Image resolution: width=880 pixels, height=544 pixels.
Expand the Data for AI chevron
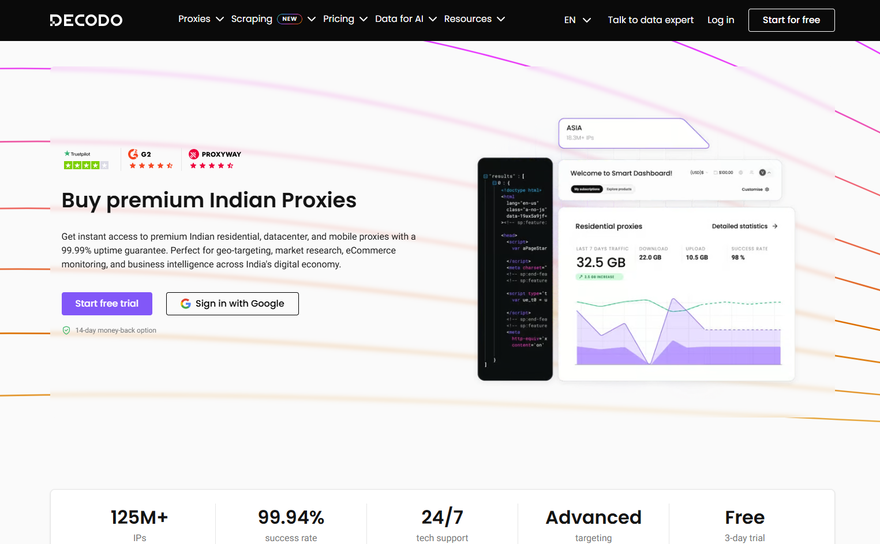pyautogui.click(x=433, y=19)
